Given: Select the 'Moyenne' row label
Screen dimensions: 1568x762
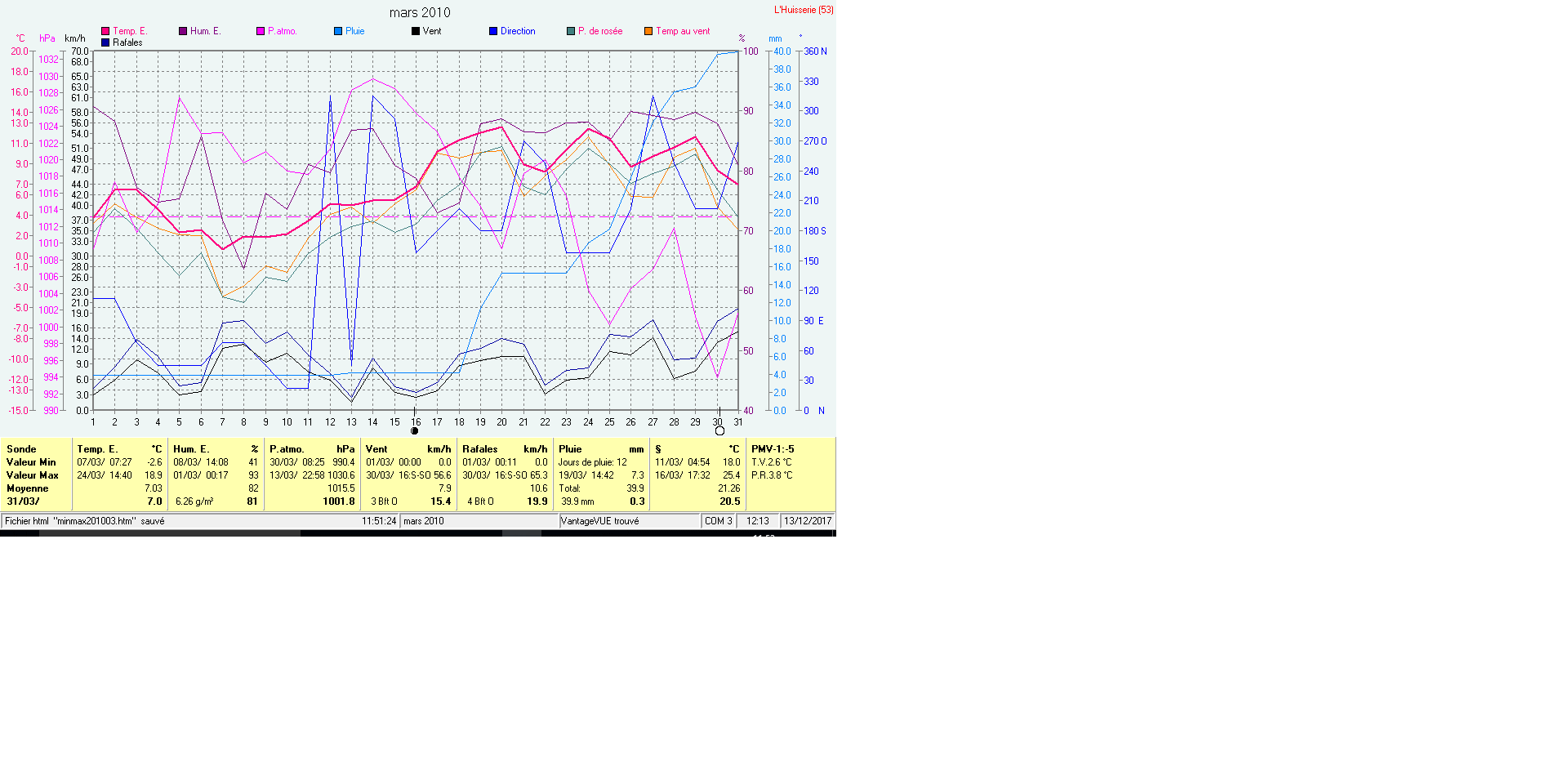Looking at the screenshot, I should click(28, 488).
